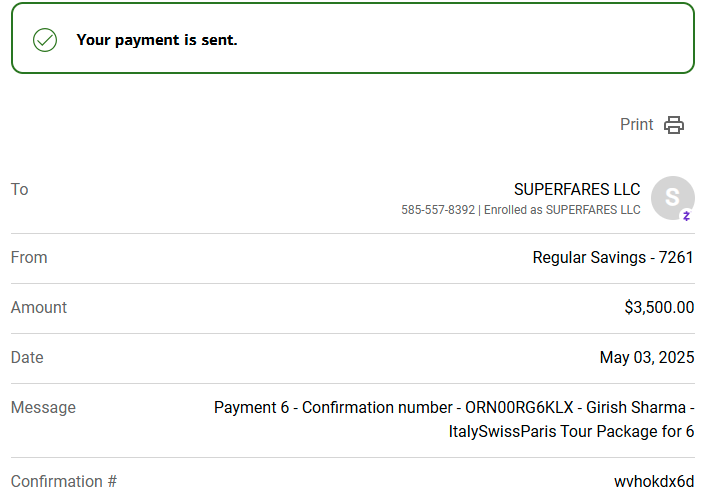Click the green checkmark success icon
Viewport: 716px width, 496px height.
pos(45,40)
